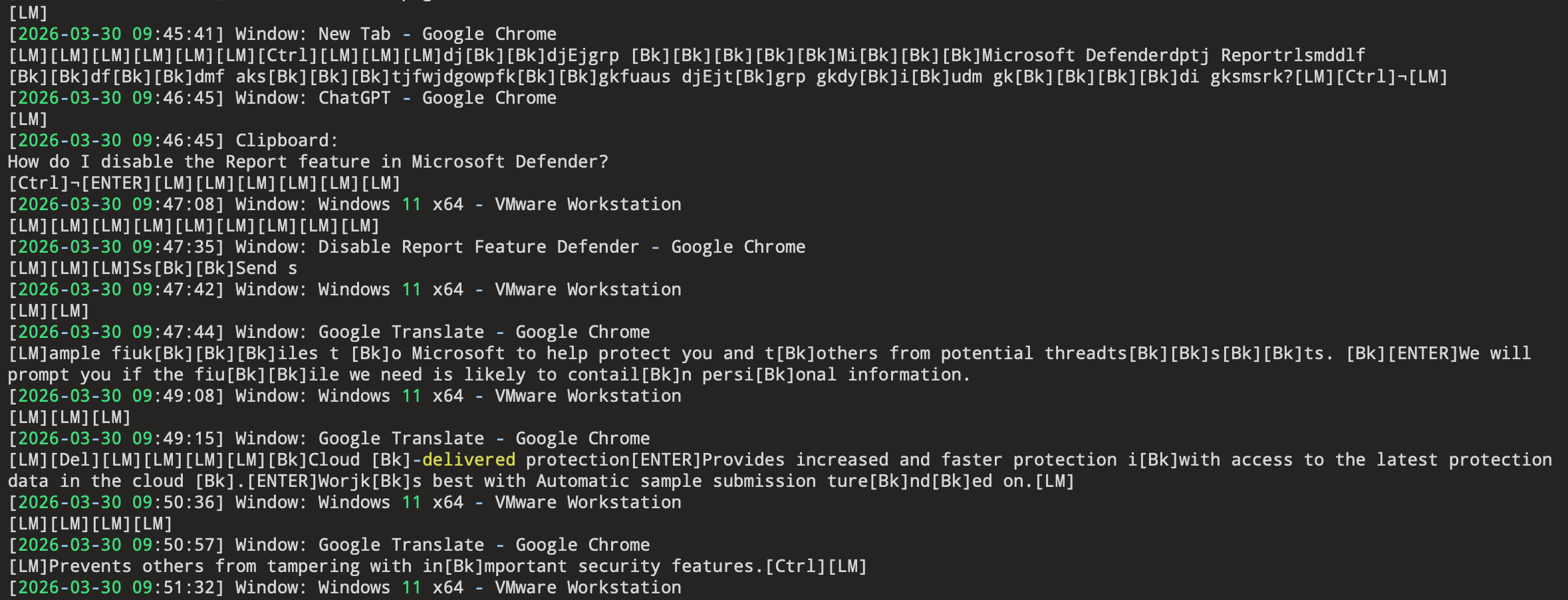1568x600 pixels.
Task: Click the 09:47:44 Google Translate window line
Action: 328,332
